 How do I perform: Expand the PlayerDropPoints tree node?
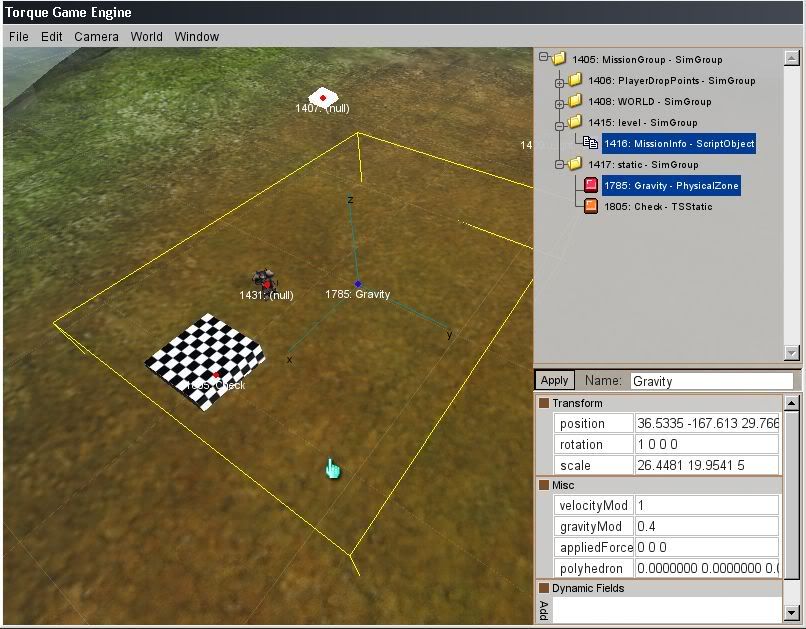tap(560, 80)
